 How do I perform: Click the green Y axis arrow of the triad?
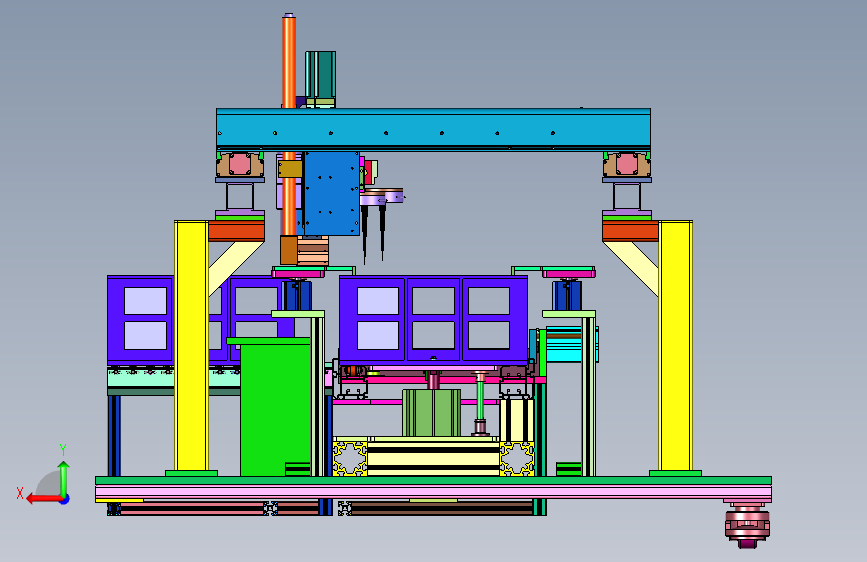pos(64,478)
